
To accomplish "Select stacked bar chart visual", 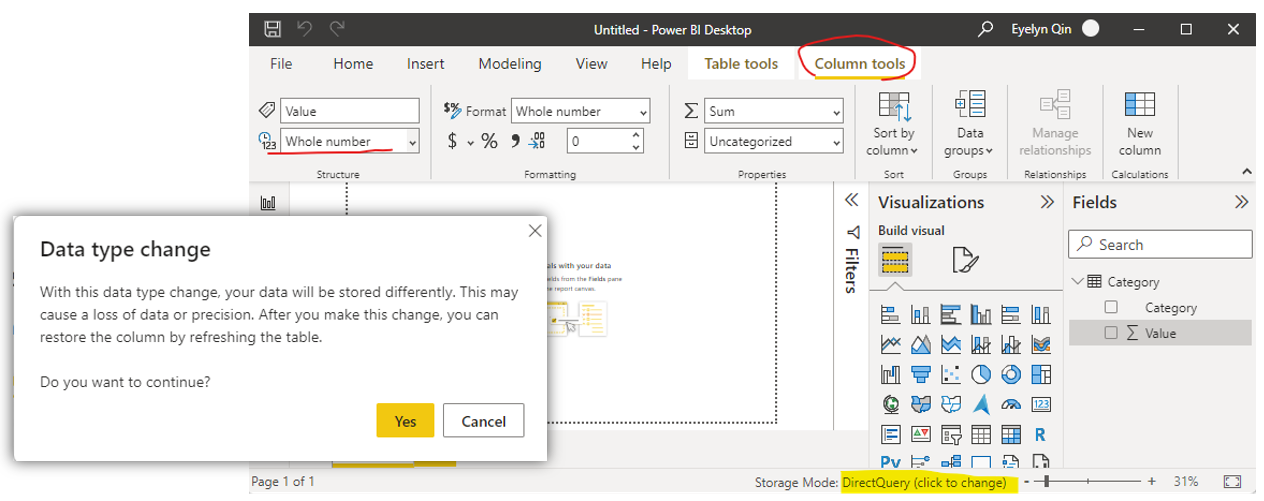I will point(890,315).
